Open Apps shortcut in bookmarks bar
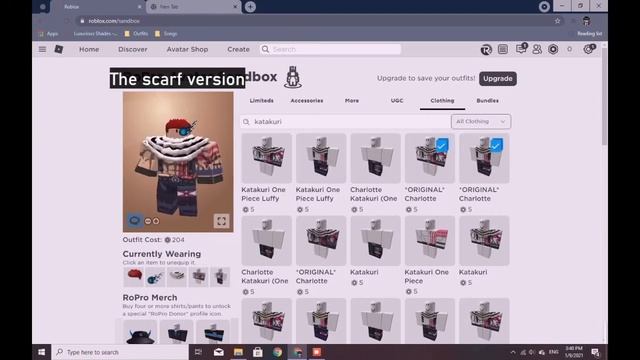 [x=49, y=34]
